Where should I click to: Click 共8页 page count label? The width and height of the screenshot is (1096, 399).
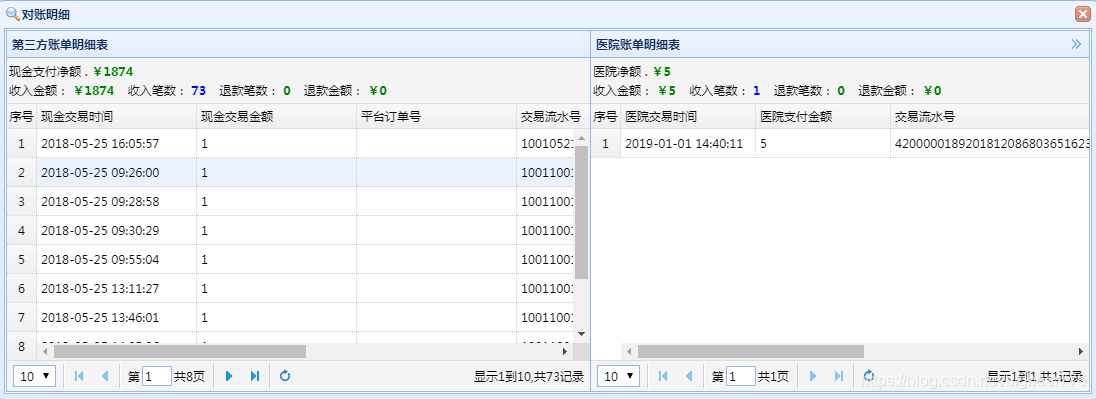[x=189, y=377]
